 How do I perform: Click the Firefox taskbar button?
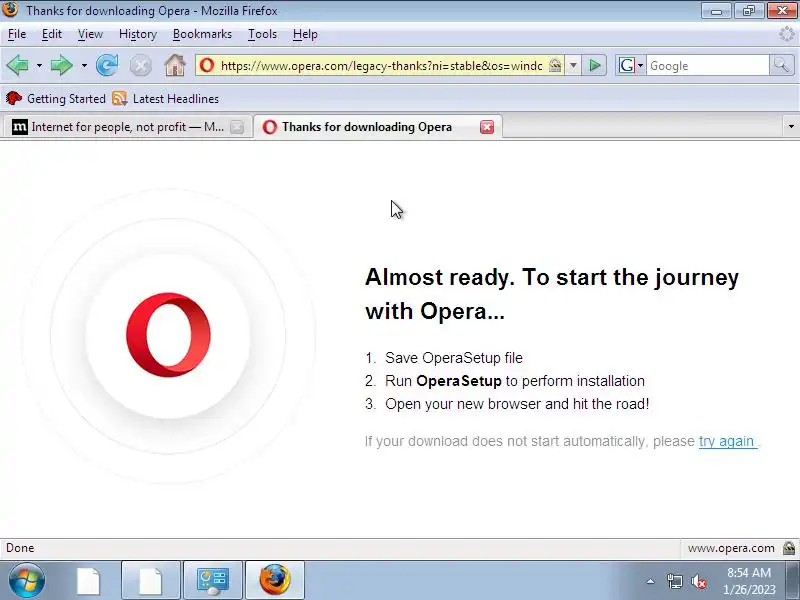point(275,581)
